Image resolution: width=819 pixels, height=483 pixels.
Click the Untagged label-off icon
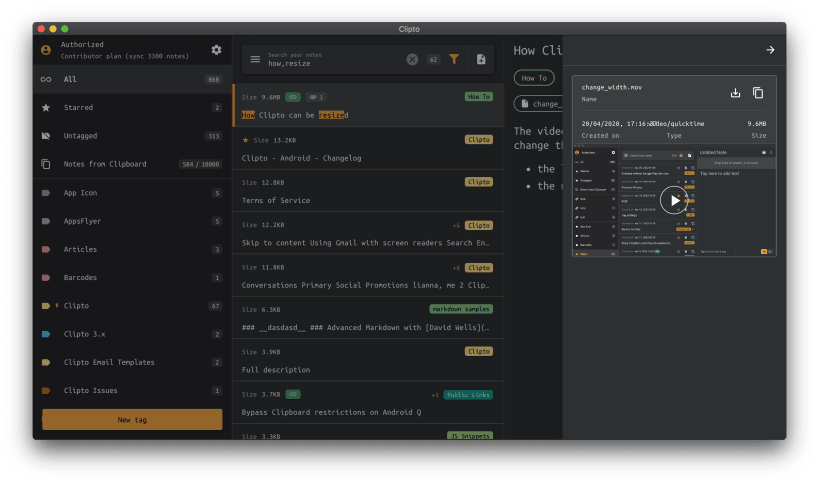click(46, 136)
